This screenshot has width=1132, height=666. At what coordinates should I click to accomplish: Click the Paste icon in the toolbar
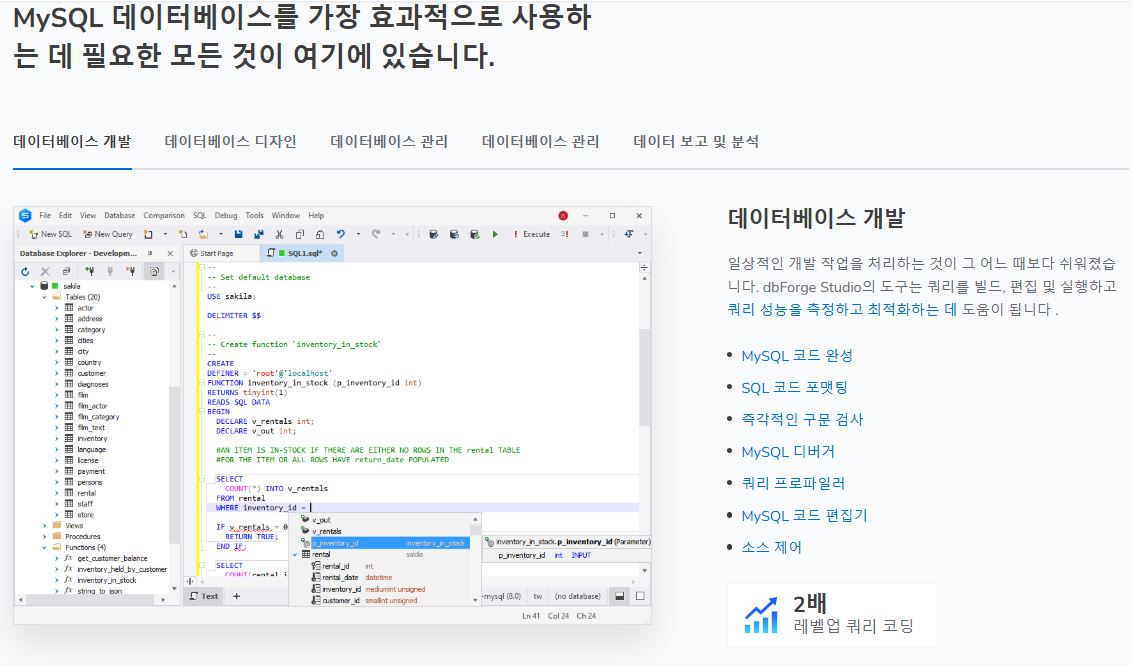[320, 235]
